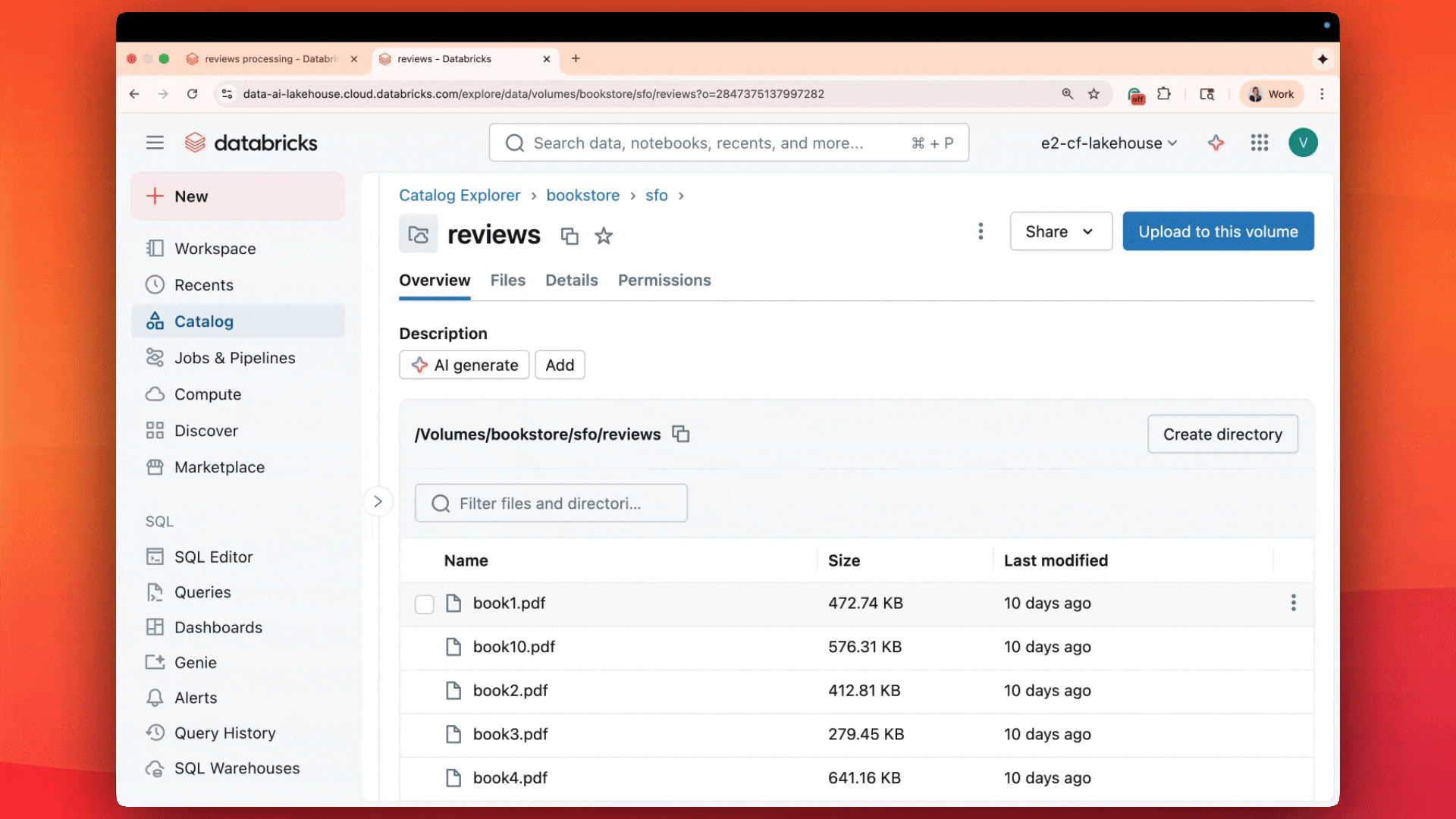Open the Share dropdown arrow
The width and height of the screenshot is (1456, 819).
pos(1089,231)
